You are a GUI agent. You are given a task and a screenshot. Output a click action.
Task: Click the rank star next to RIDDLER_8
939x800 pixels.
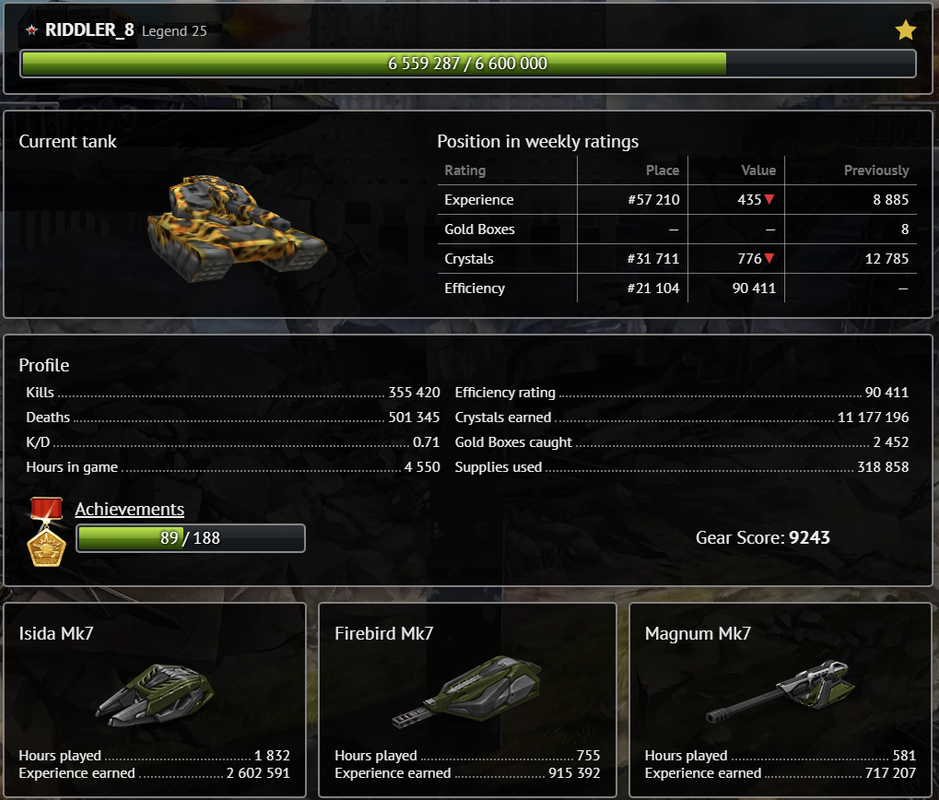pos(31,30)
